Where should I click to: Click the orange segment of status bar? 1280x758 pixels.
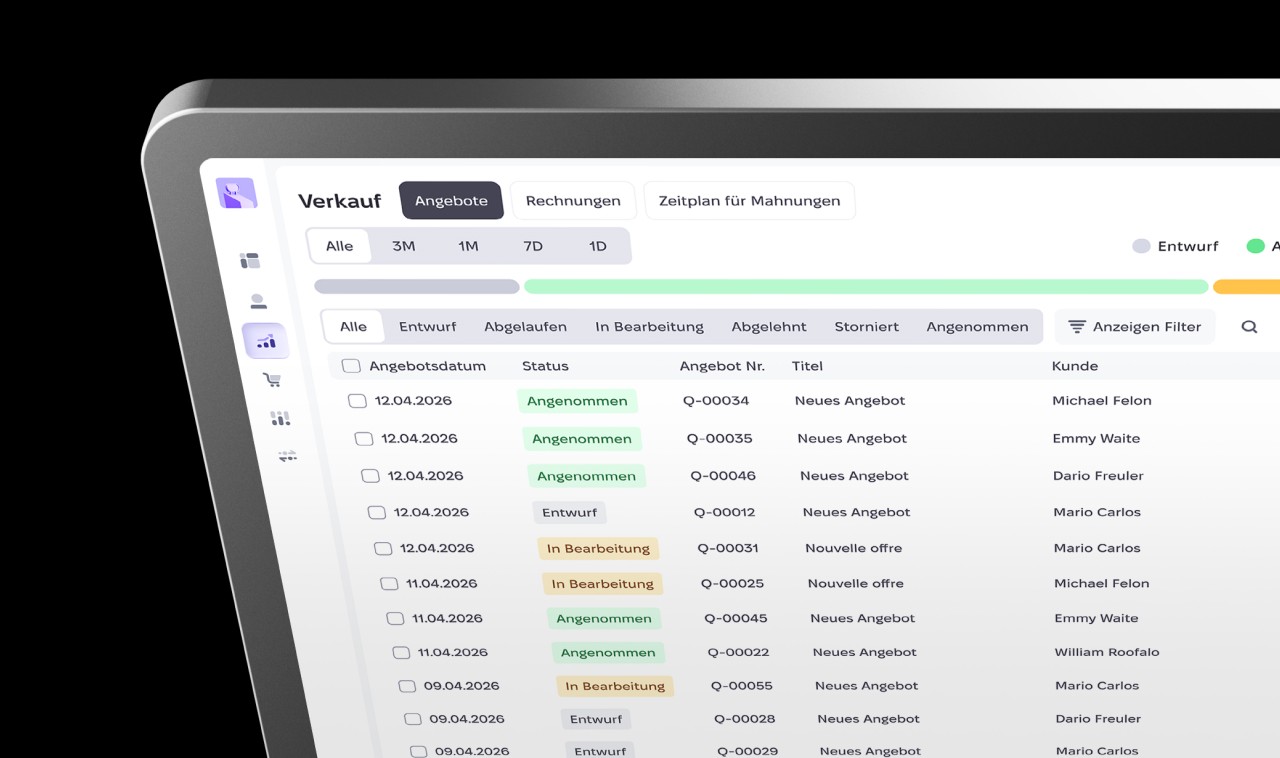point(1246,287)
